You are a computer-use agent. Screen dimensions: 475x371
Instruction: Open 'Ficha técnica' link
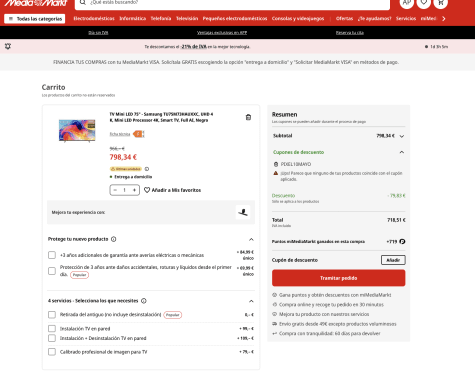[120, 134]
